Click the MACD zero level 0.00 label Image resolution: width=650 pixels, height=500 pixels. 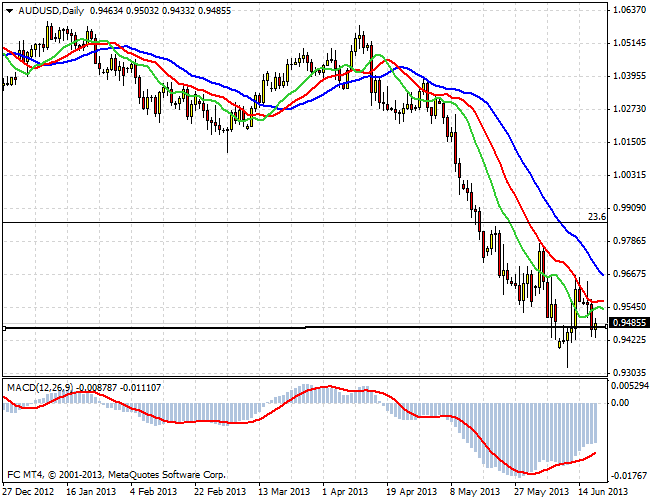click(x=620, y=403)
